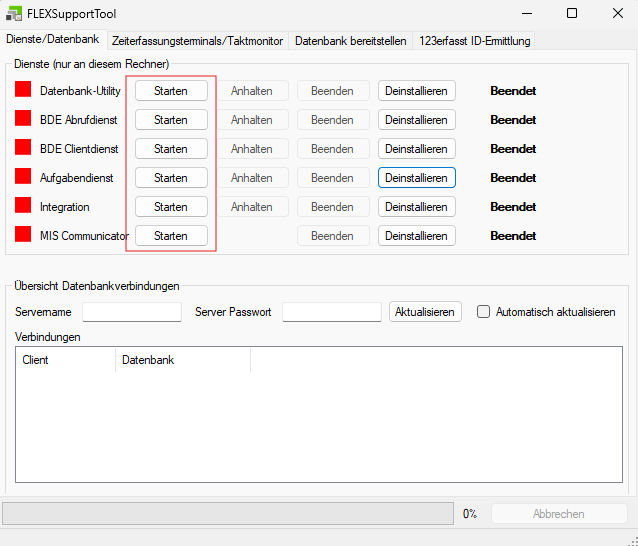Click the Aktualisieren button
This screenshot has height=546, width=638.
(426, 312)
